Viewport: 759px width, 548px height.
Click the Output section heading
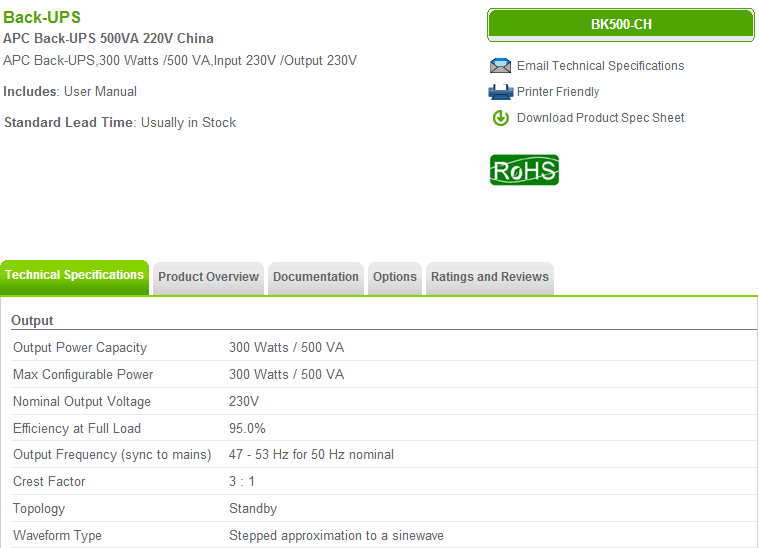32,320
